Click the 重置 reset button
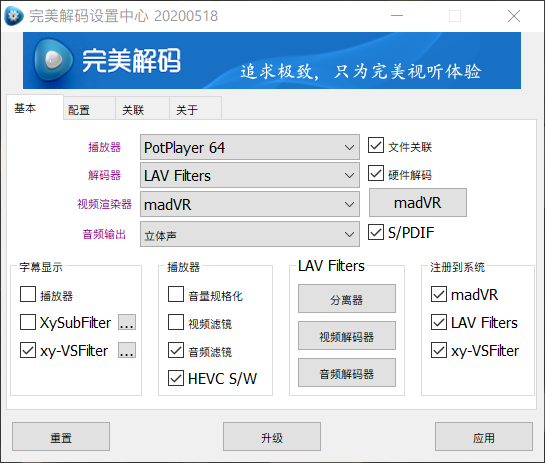This screenshot has width=545, height=463. [x=61, y=437]
